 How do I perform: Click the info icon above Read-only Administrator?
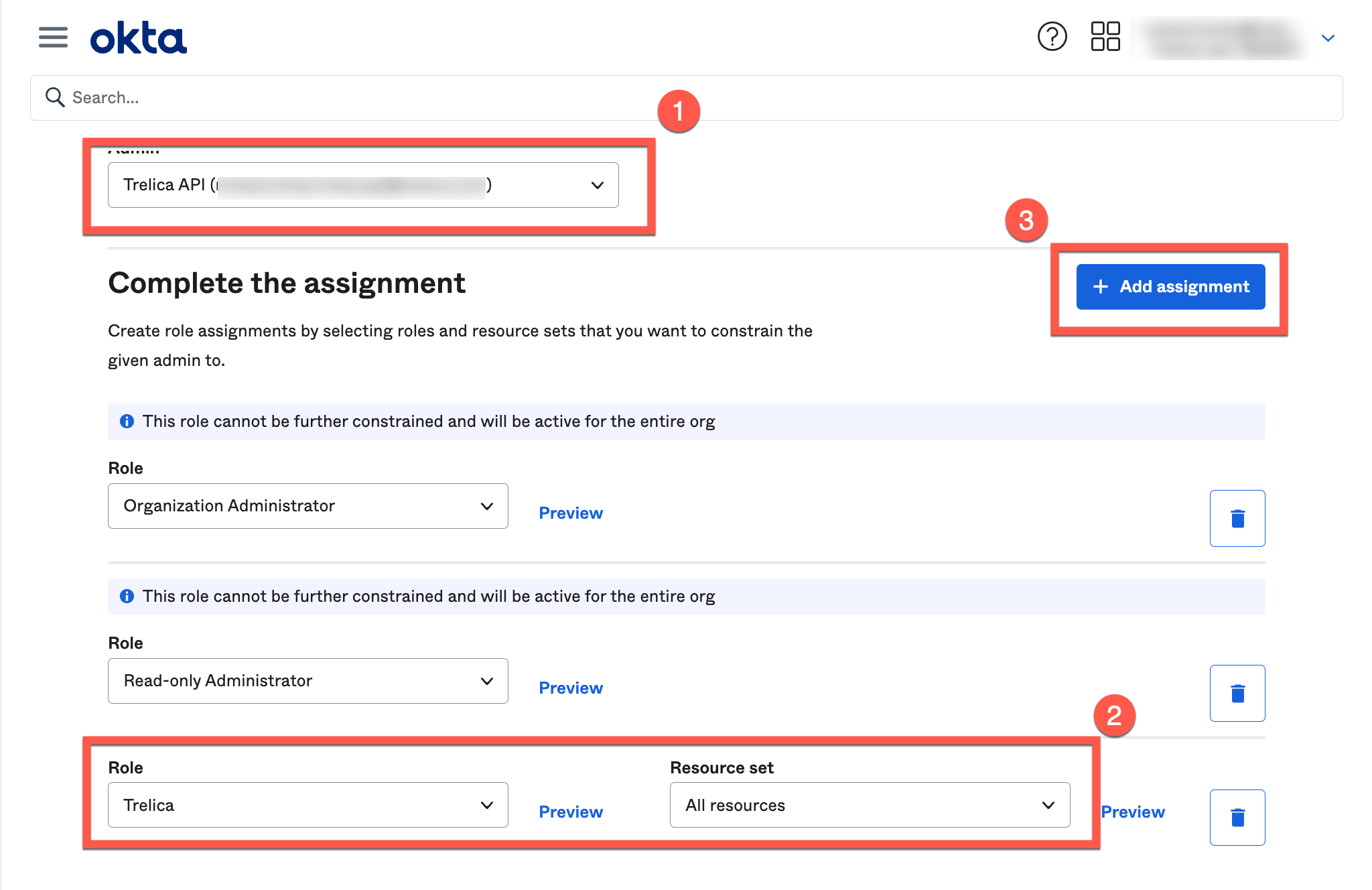[x=127, y=596]
